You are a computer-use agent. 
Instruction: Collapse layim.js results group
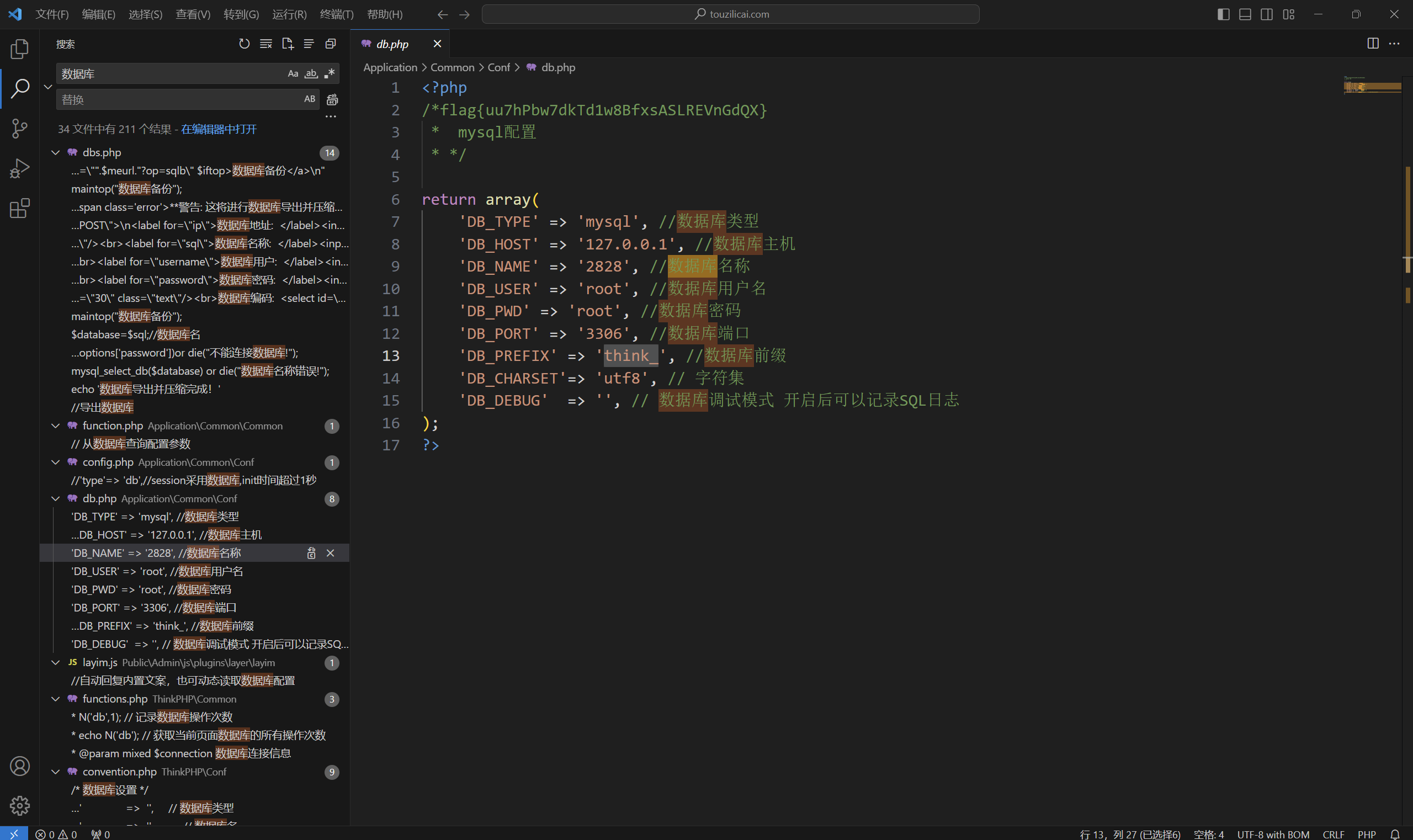pyautogui.click(x=56, y=662)
